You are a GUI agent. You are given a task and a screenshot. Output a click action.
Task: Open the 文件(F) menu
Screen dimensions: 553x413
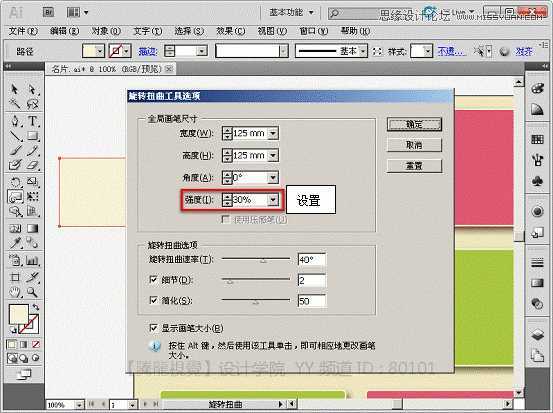(23, 31)
